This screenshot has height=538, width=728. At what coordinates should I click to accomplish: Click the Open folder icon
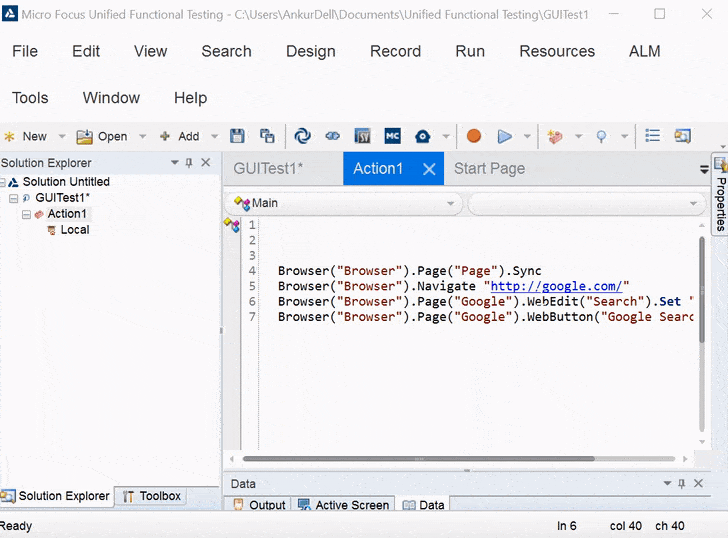(84, 136)
